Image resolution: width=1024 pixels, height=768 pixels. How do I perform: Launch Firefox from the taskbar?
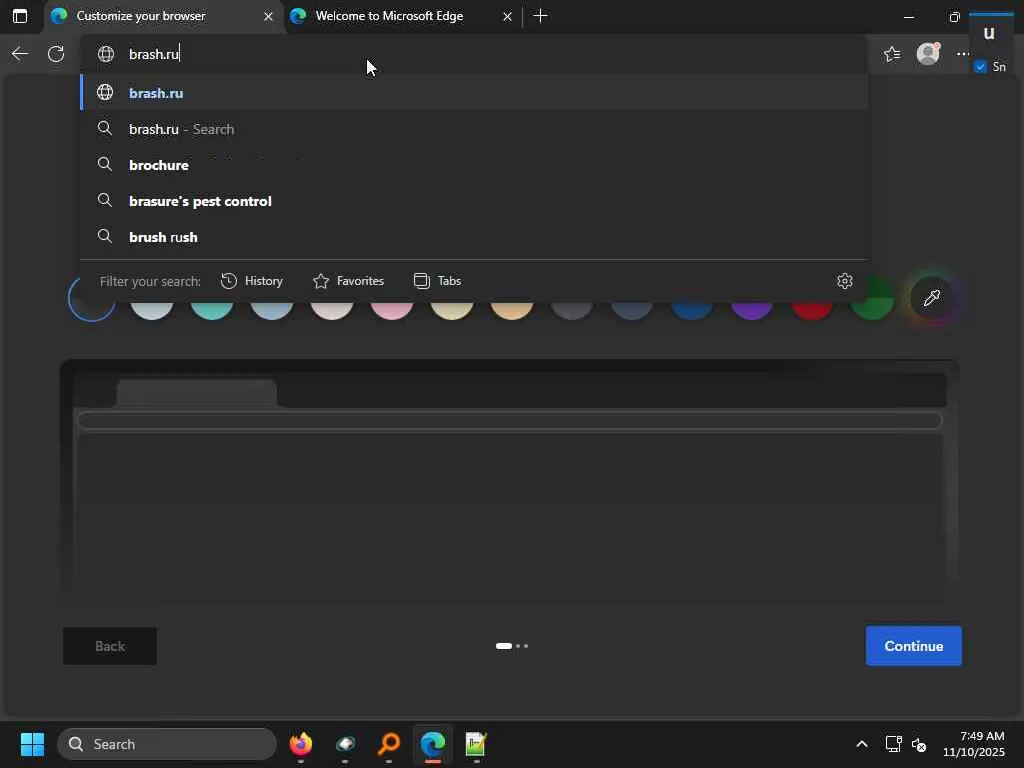coord(301,744)
